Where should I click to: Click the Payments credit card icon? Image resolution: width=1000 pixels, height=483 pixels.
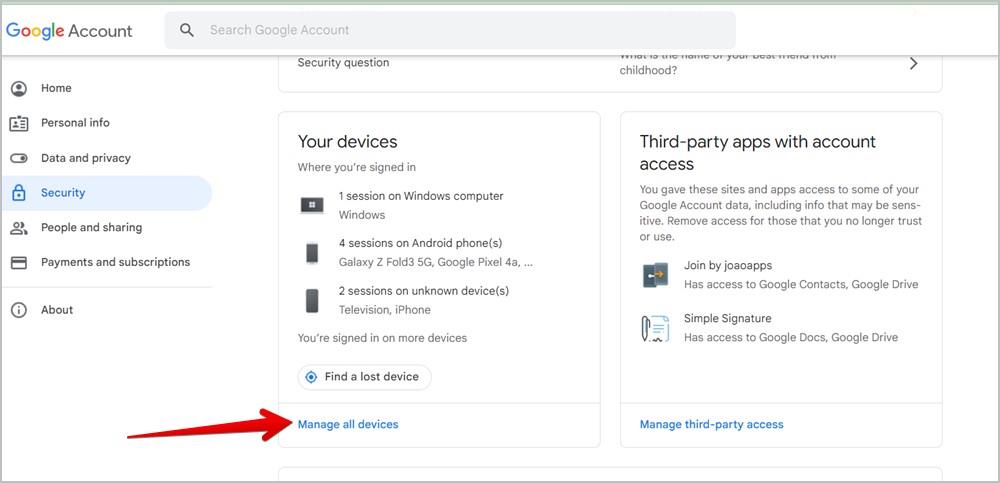19,262
